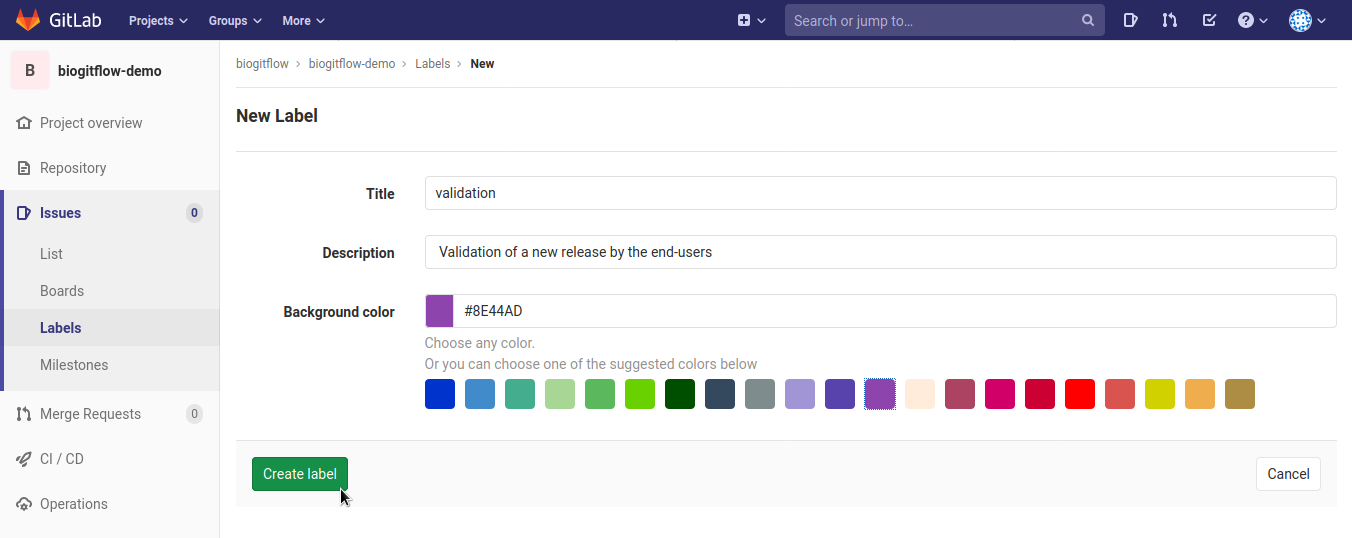Open the Help dropdown menu

pyautogui.click(x=1252, y=20)
